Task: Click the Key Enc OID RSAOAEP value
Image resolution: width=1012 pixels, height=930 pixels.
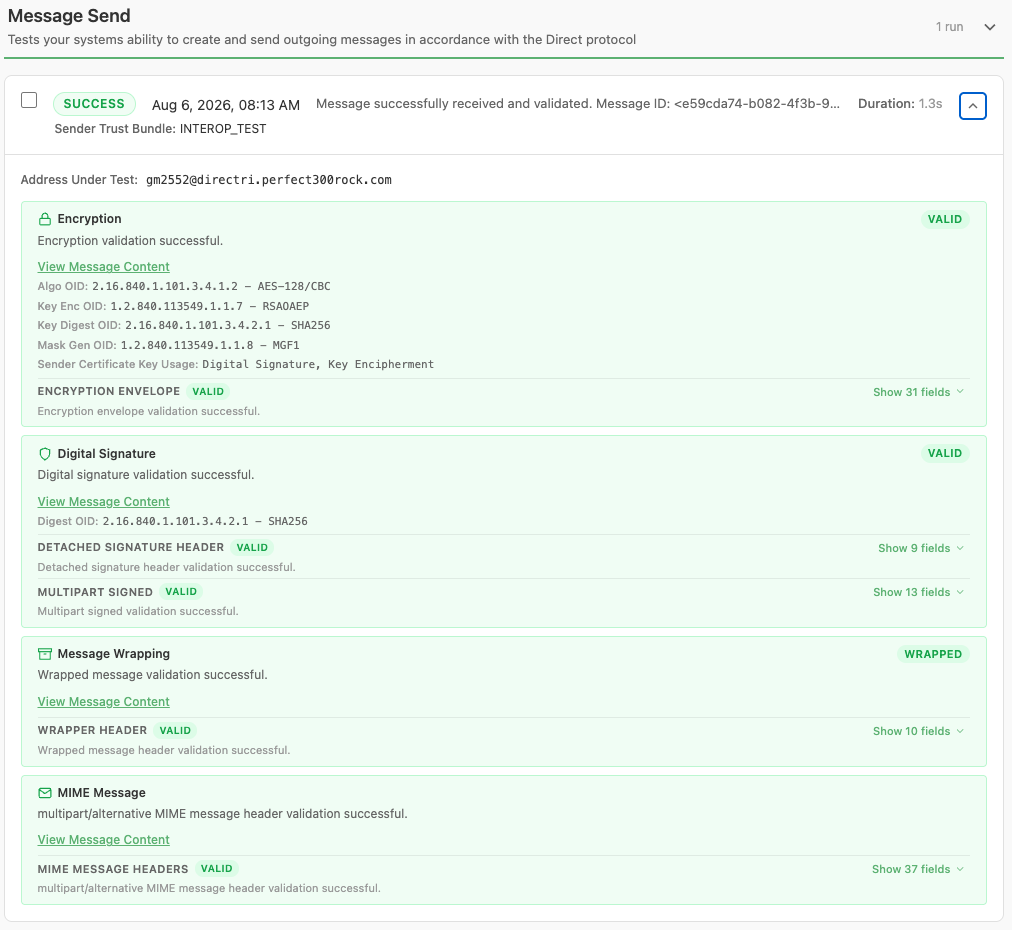Action: click(x=210, y=306)
